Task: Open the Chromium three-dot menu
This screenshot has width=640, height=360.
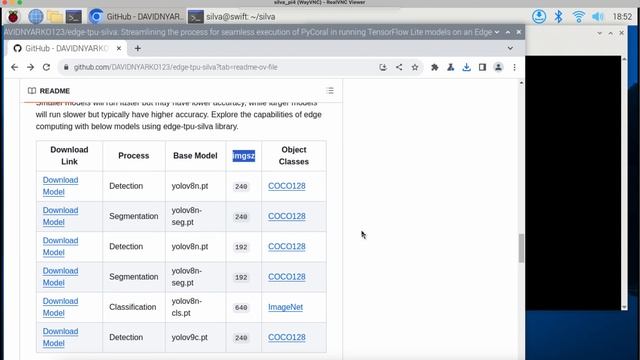Action: pyautogui.click(x=514, y=67)
